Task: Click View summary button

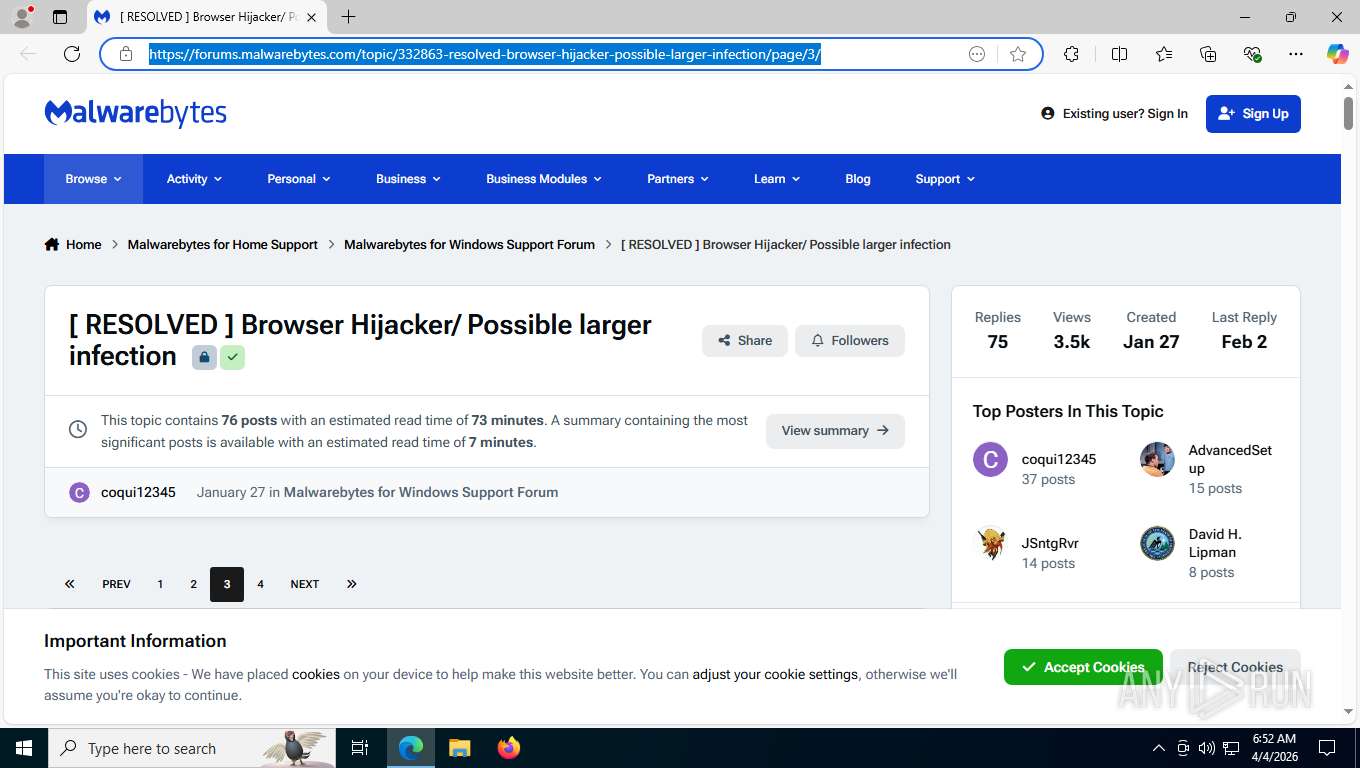Action: point(835,431)
